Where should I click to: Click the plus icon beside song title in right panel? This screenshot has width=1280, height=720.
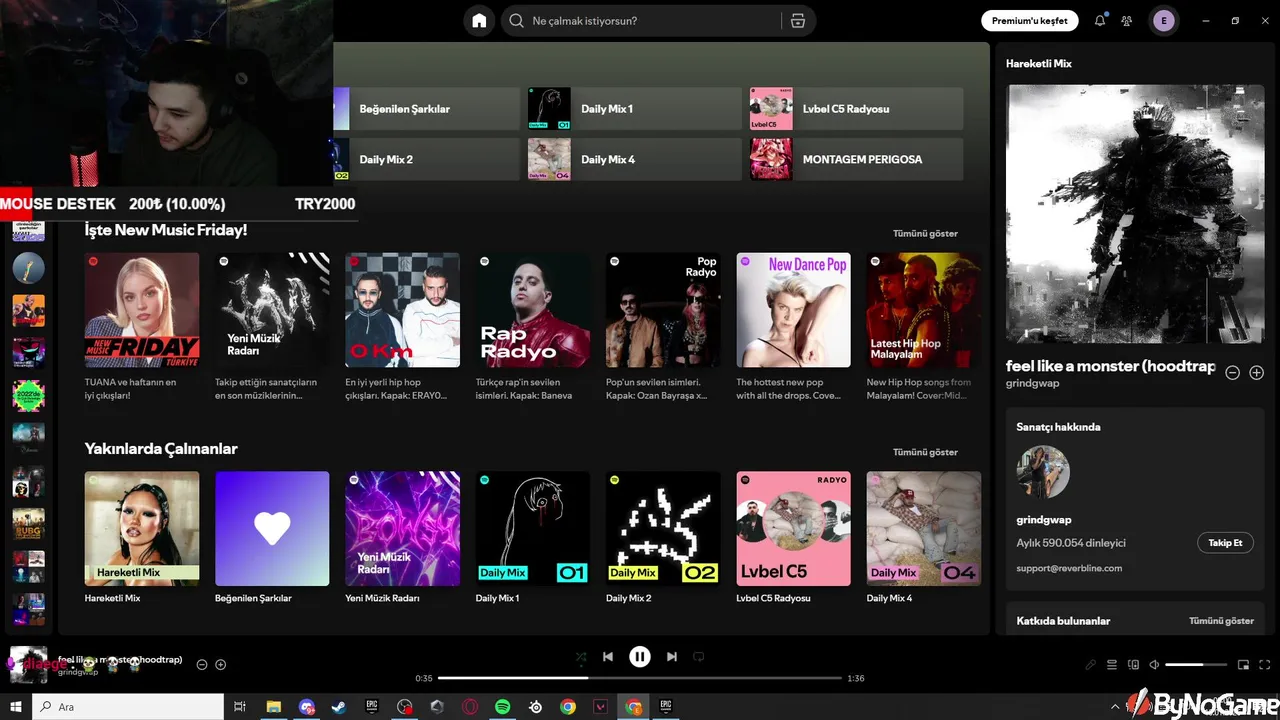[1257, 373]
